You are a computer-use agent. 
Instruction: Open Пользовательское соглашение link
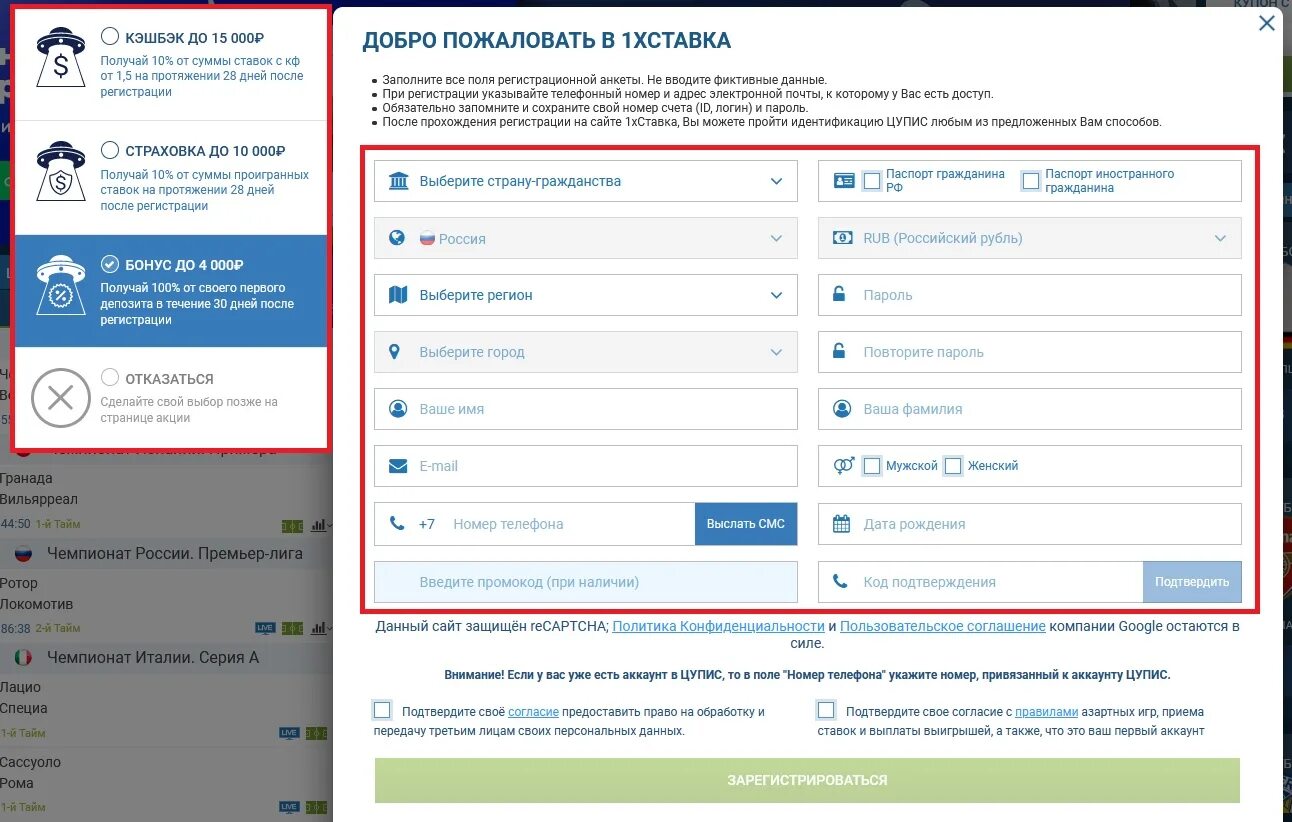943,626
